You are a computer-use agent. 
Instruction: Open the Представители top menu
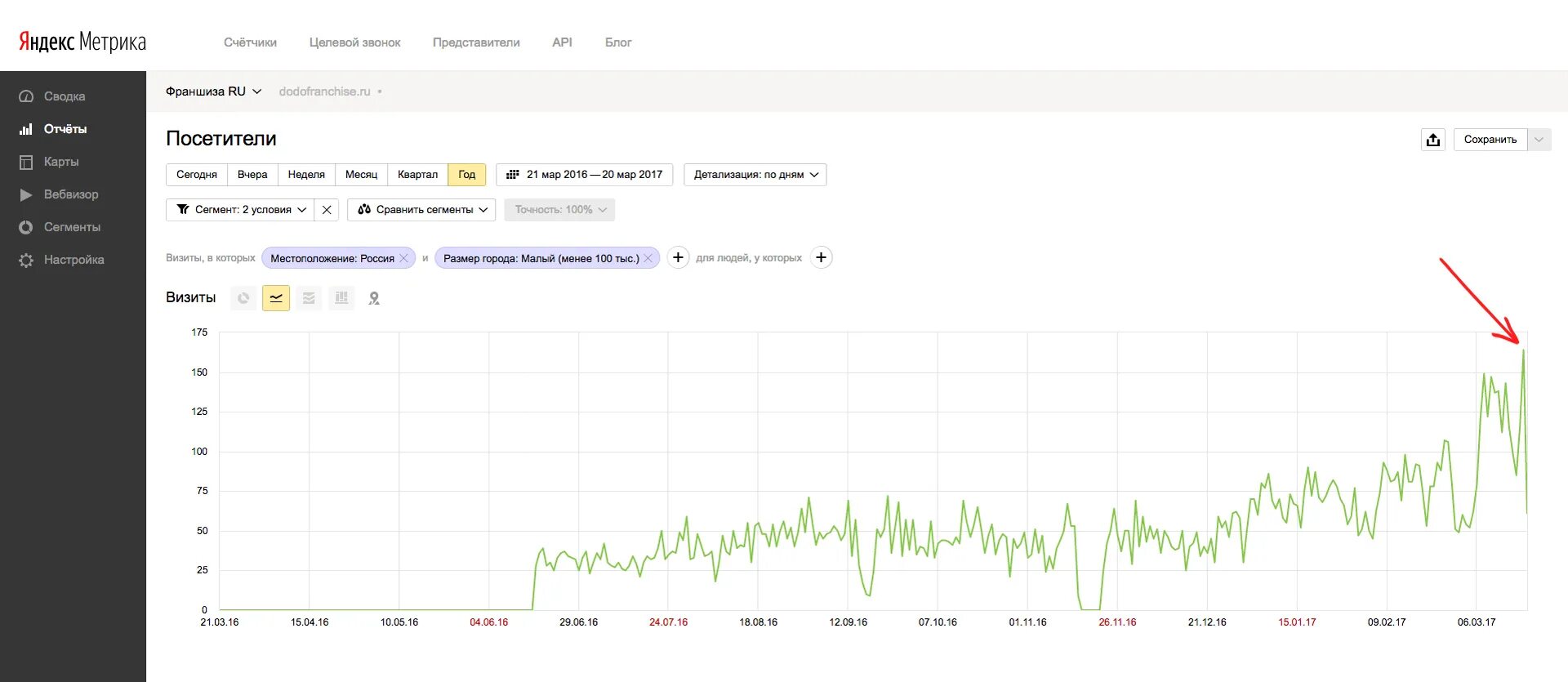[476, 42]
